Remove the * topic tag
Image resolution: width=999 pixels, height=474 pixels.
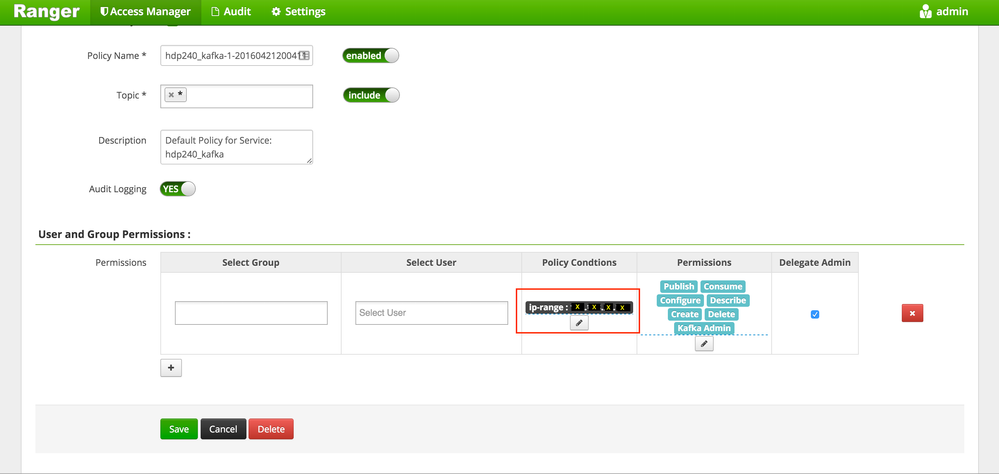coord(171,95)
